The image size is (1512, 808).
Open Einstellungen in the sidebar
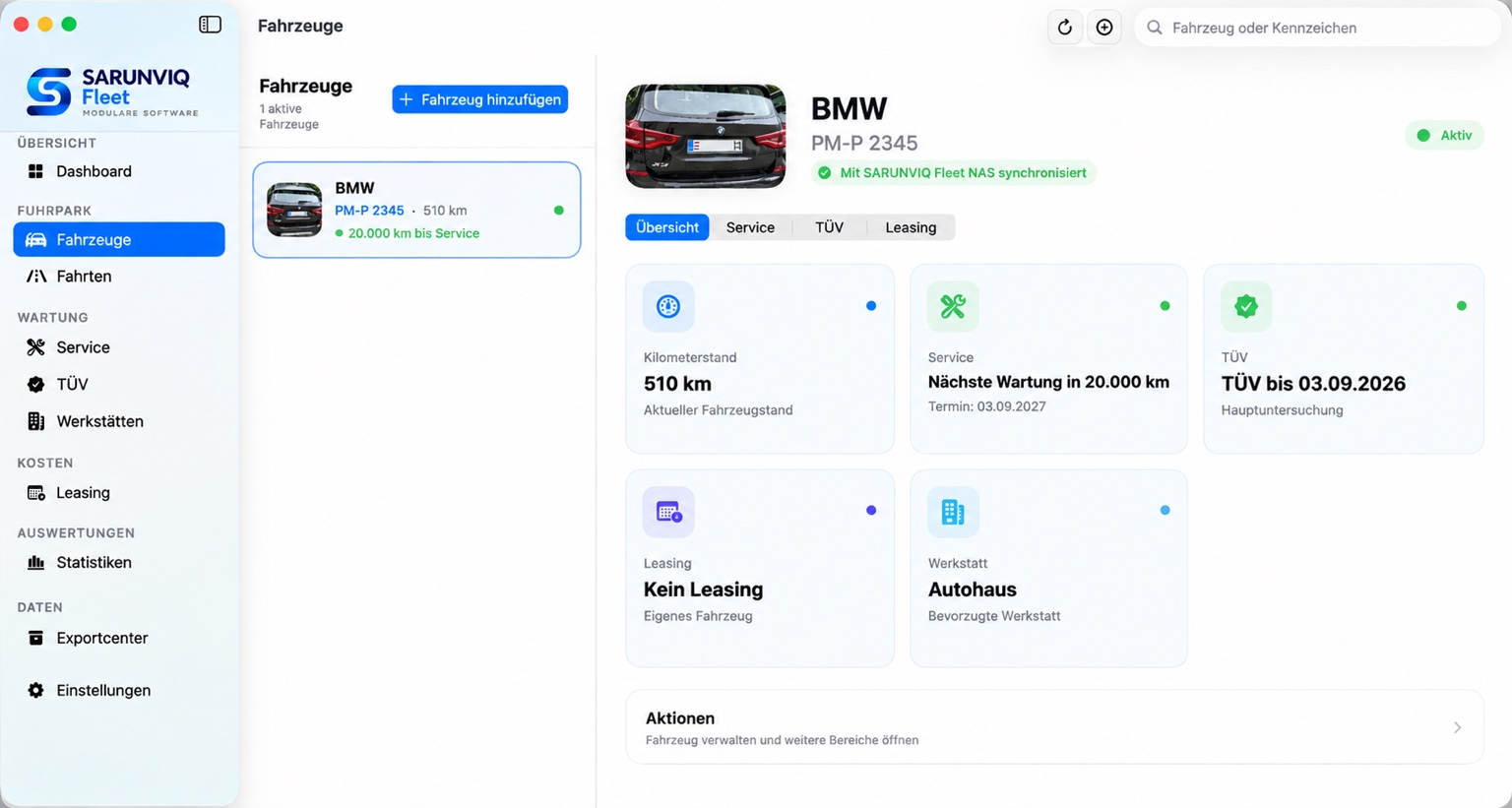(119, 691)
